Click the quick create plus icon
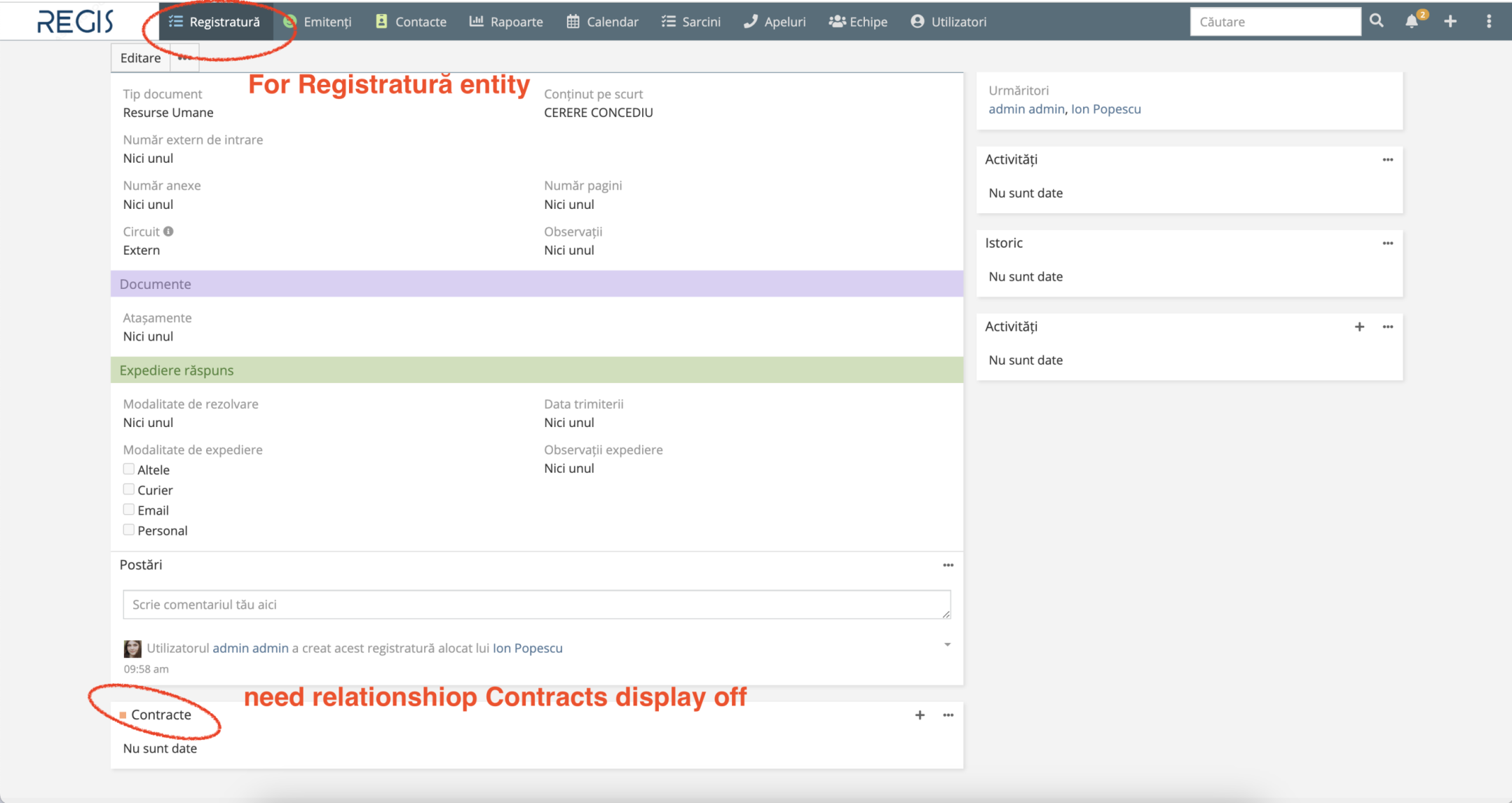This screenshot has width=1512, height=803. click(x=1450, y=21)
